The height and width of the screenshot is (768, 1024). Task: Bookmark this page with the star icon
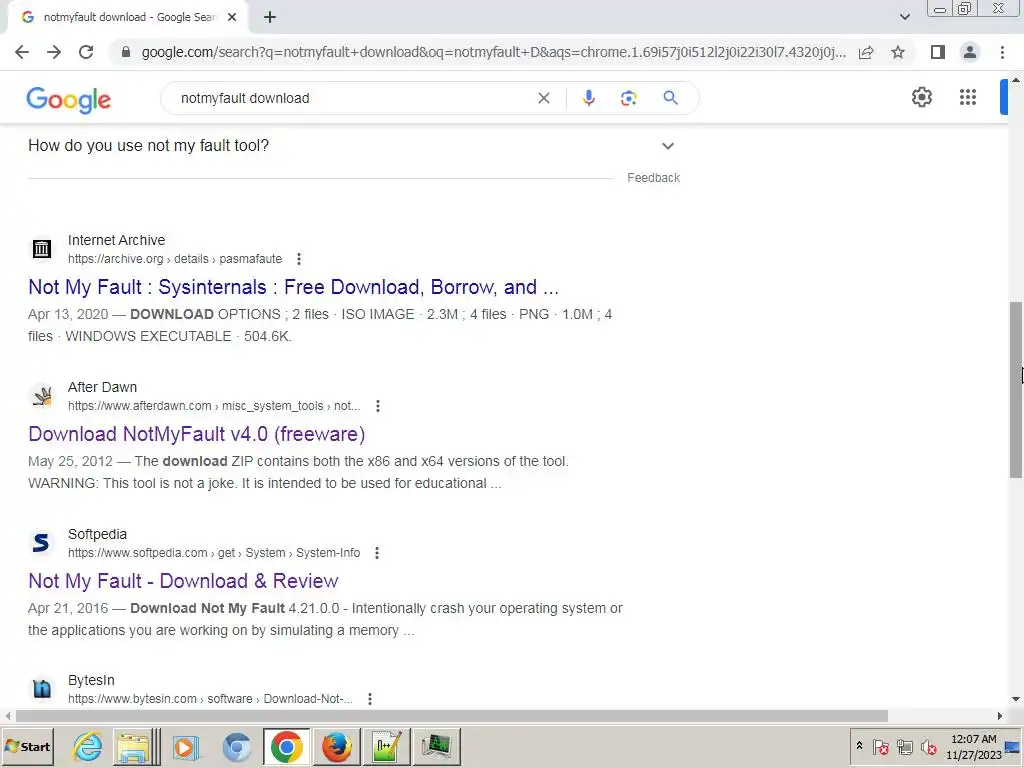(x=898, y=52)
